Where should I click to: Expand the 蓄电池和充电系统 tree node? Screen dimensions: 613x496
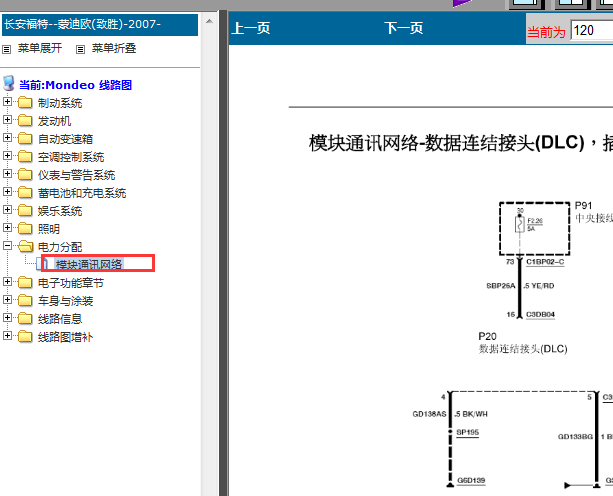point(7,192)
